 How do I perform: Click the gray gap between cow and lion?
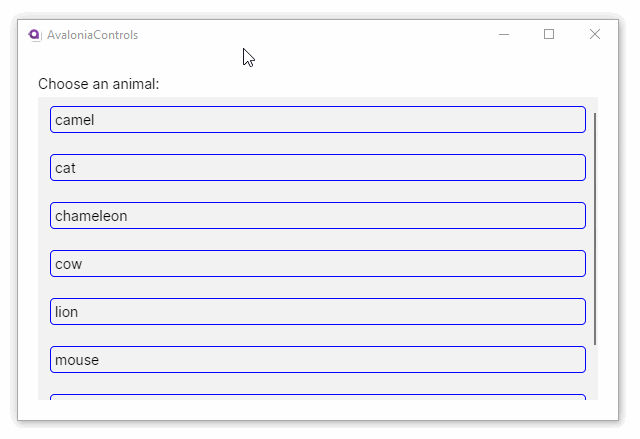[317, 288]
